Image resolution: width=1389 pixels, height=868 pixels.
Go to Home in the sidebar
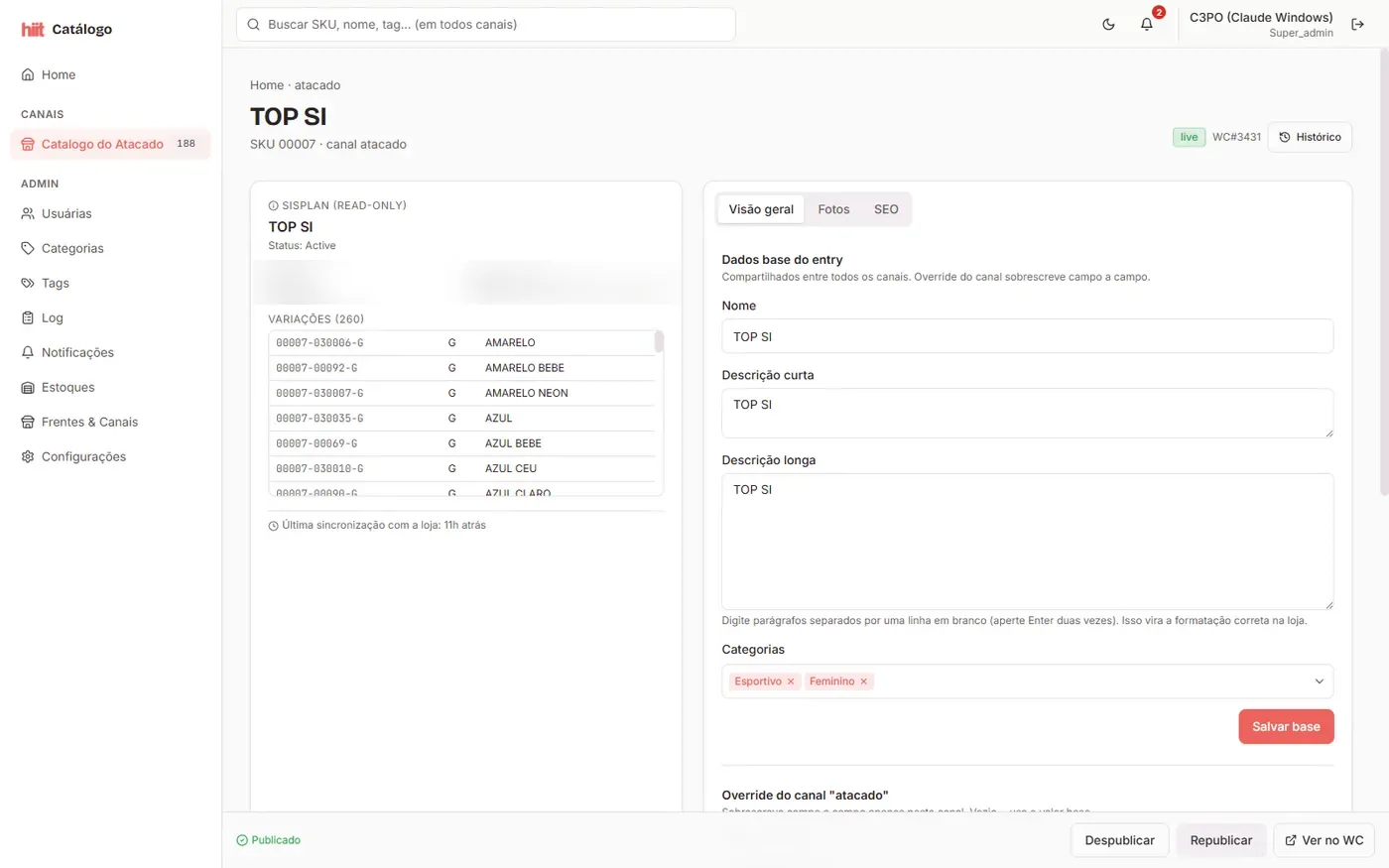point(110,74)
